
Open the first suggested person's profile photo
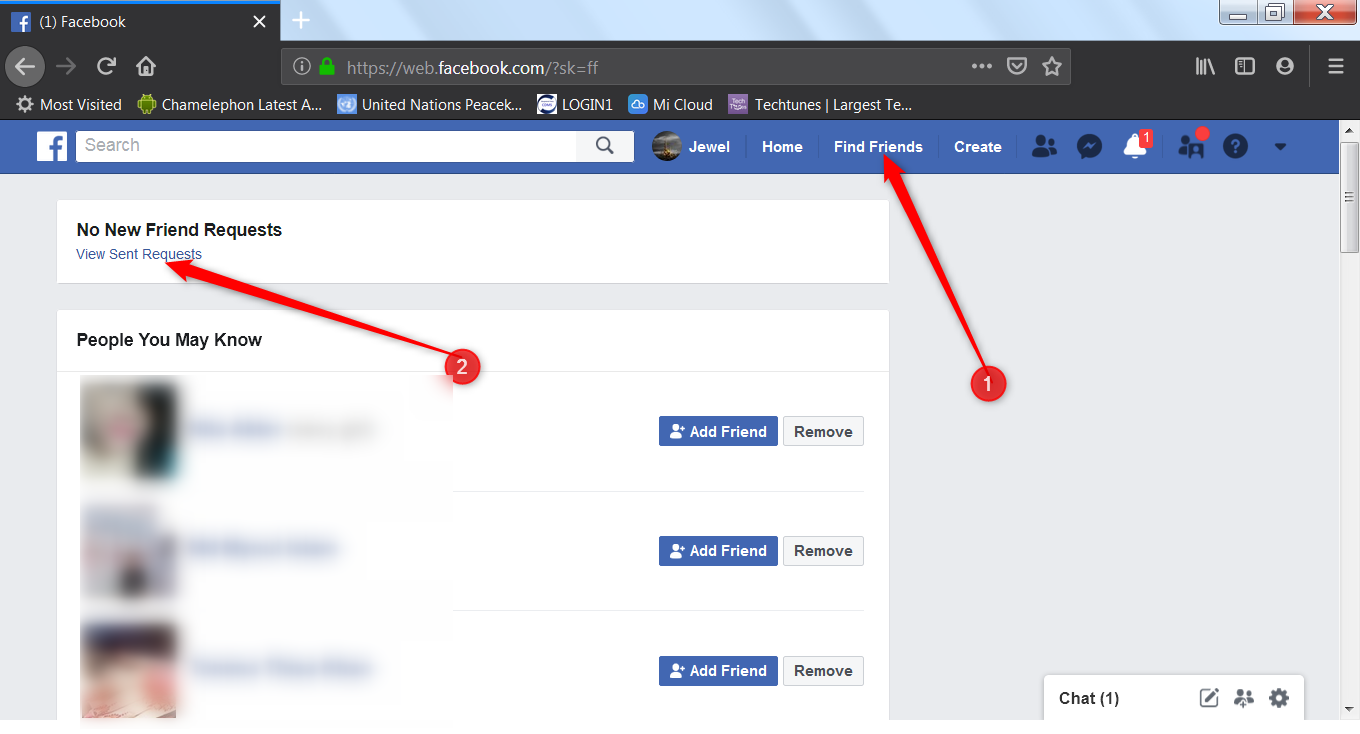[128, 431]
